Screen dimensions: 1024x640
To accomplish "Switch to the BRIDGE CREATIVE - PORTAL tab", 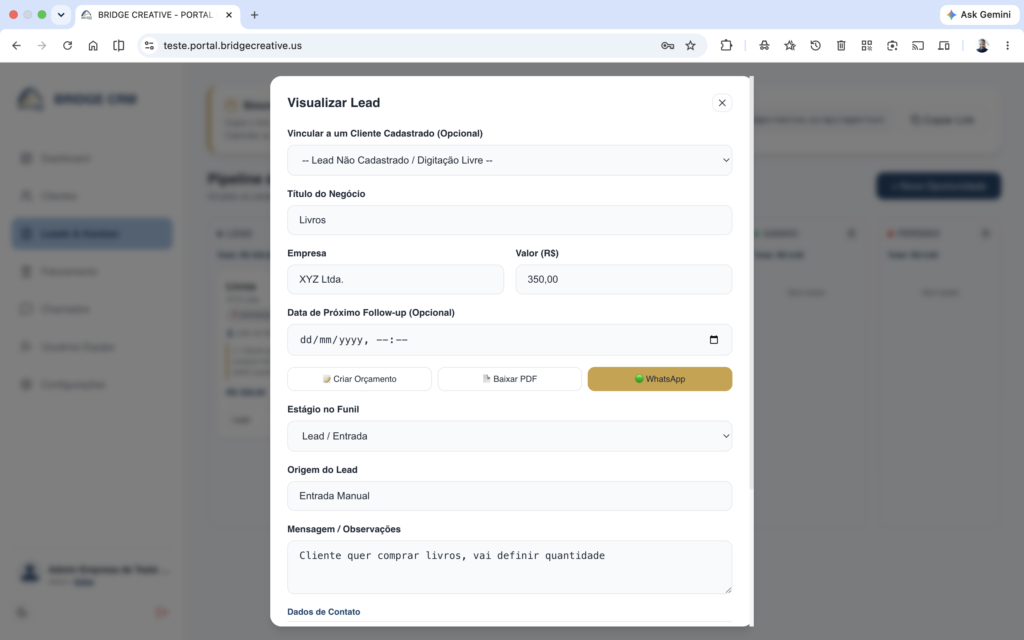I will click(157, 14).
